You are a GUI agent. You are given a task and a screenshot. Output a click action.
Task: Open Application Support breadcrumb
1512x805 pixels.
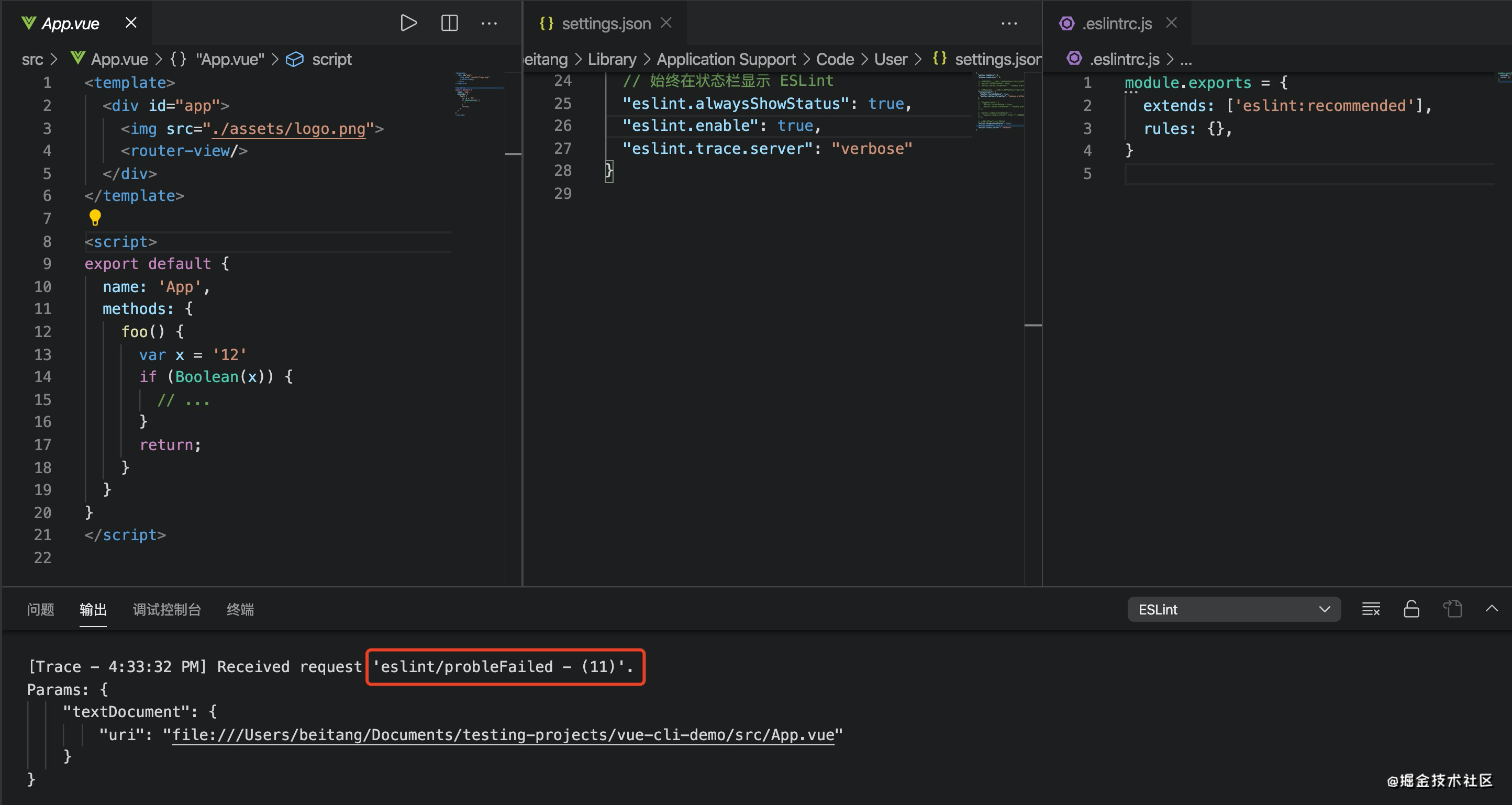(x=726, y=59)
